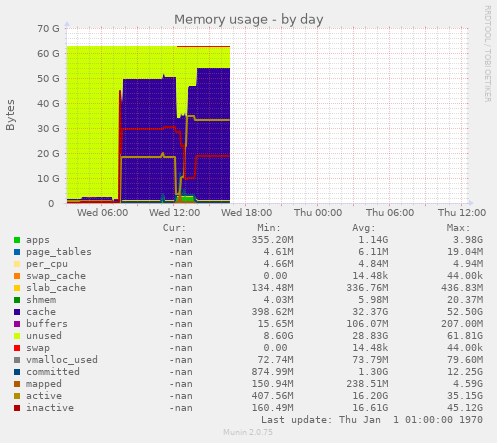Click the 'Min:' column header

[269, 228]
